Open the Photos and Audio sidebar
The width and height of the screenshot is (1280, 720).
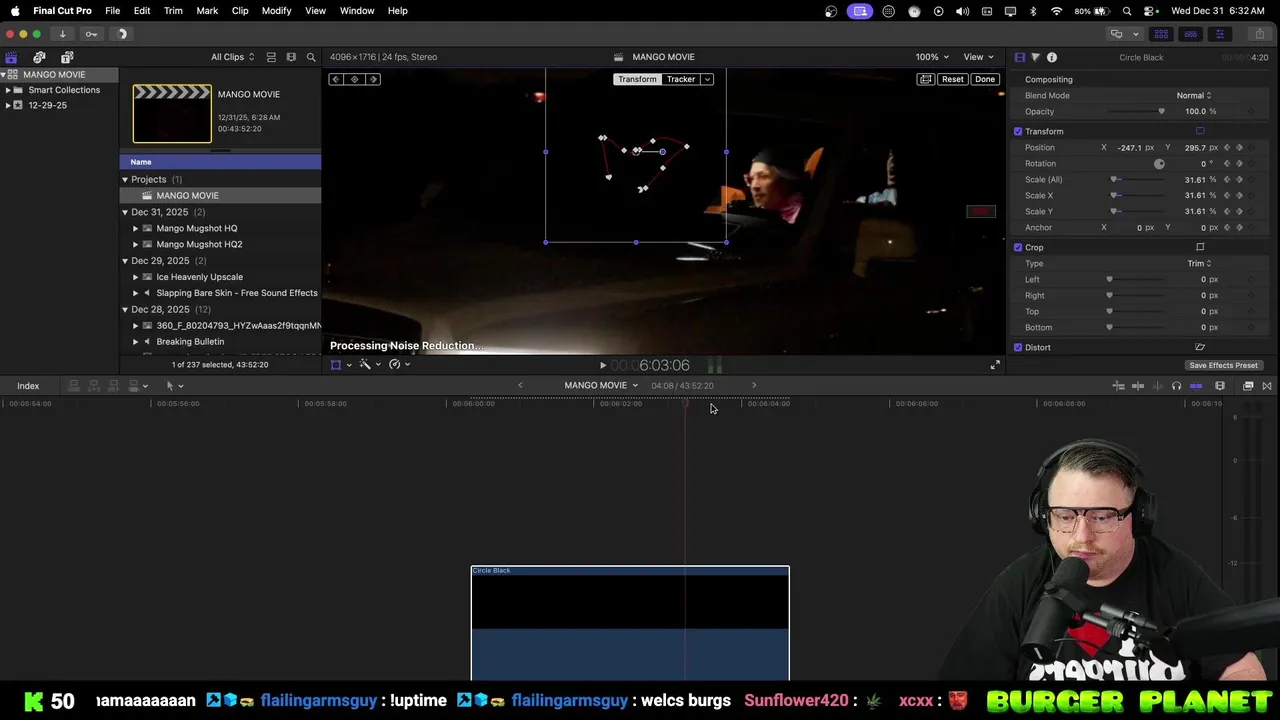(39, 57)
